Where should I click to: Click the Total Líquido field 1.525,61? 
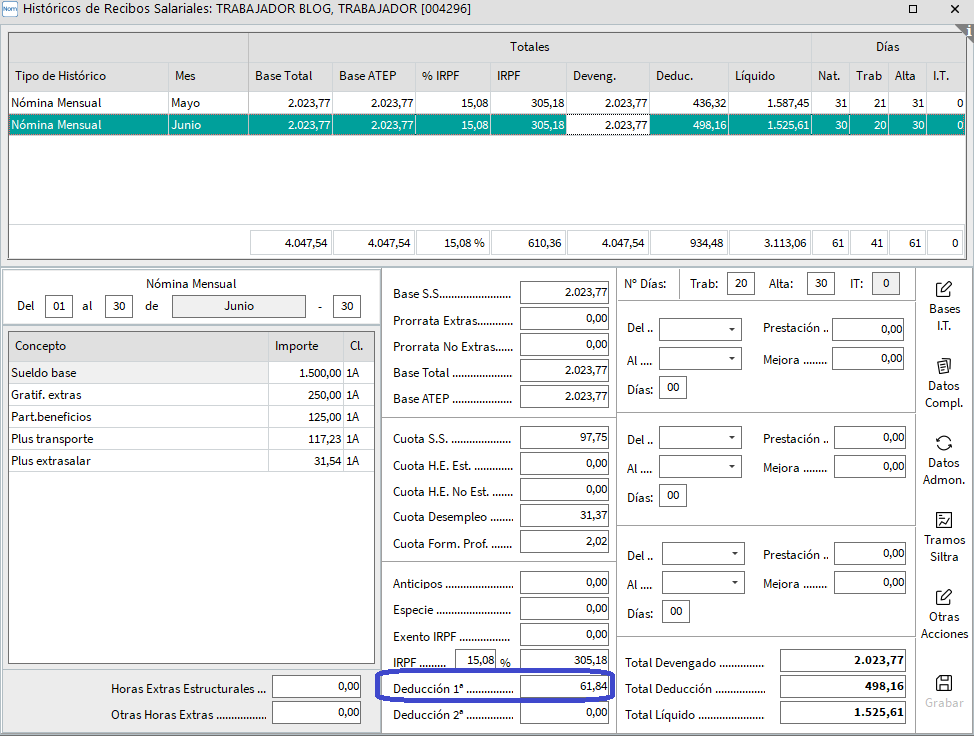tap(843, 713)
